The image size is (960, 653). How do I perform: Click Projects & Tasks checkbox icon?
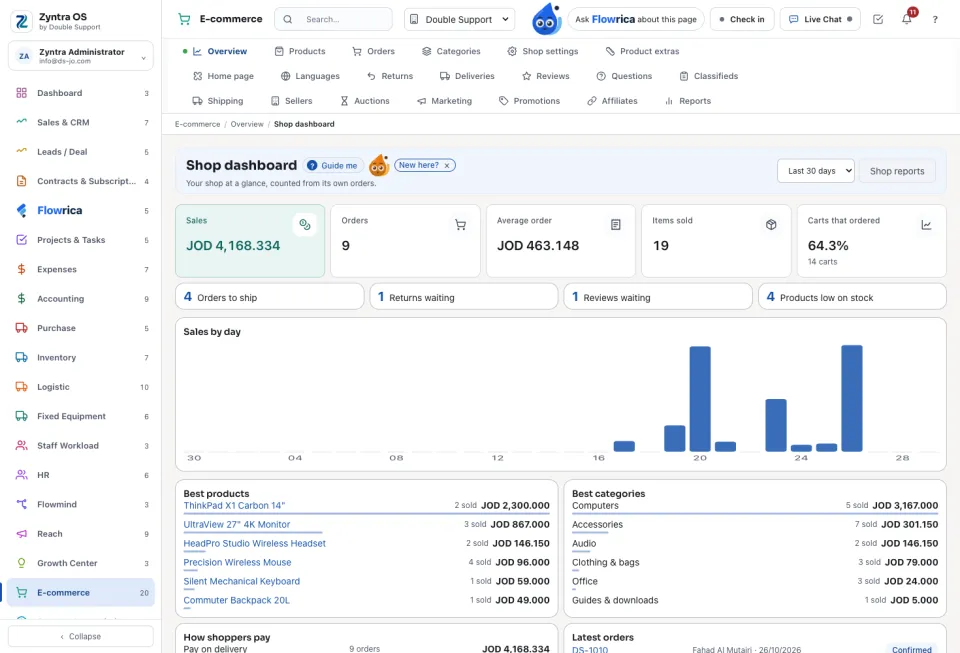click(x=21, y=240)
